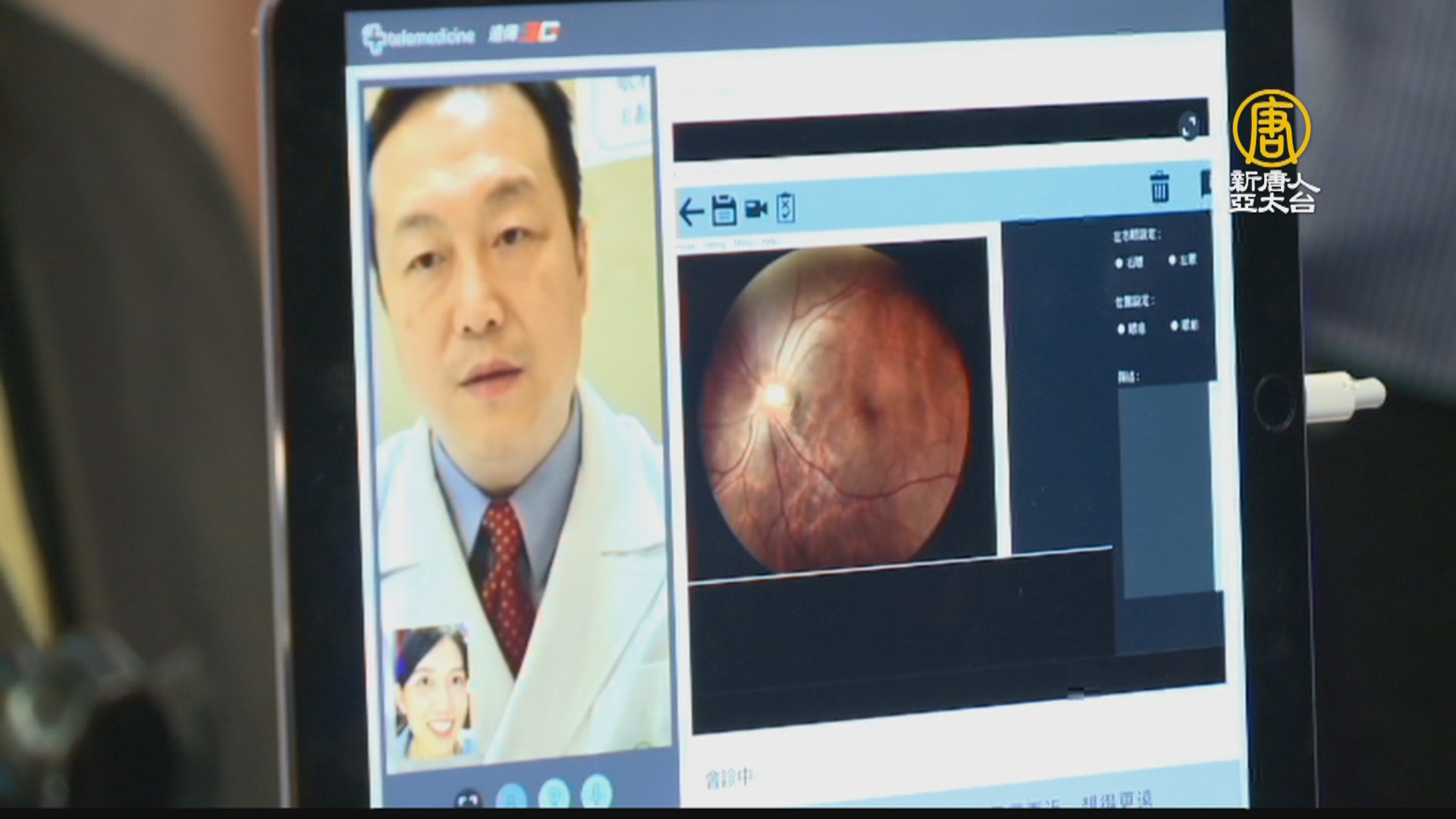The height and width of the screenshot is (819, 1456).
Task: Click the gray notes text box
Action: pos(1166,489)
